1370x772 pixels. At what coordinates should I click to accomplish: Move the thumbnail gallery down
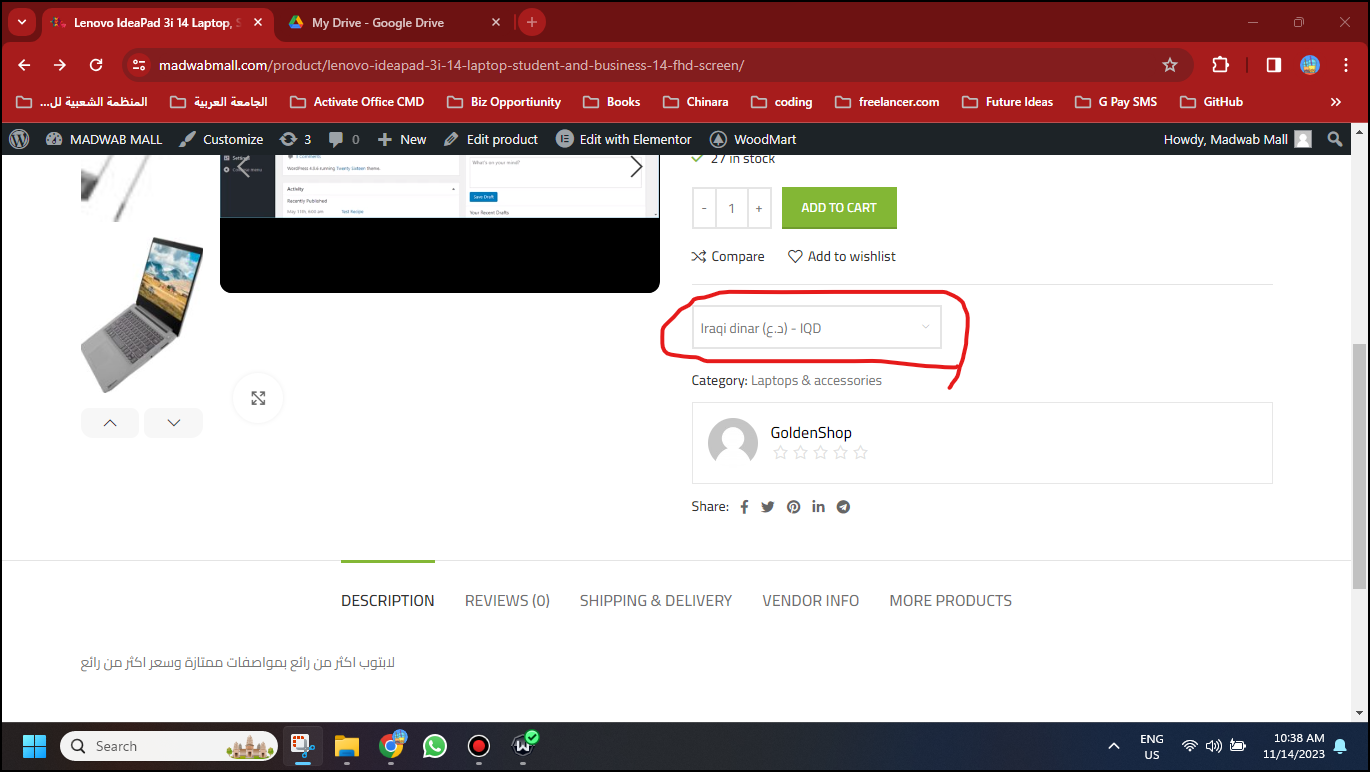click(x=174, y=423)
